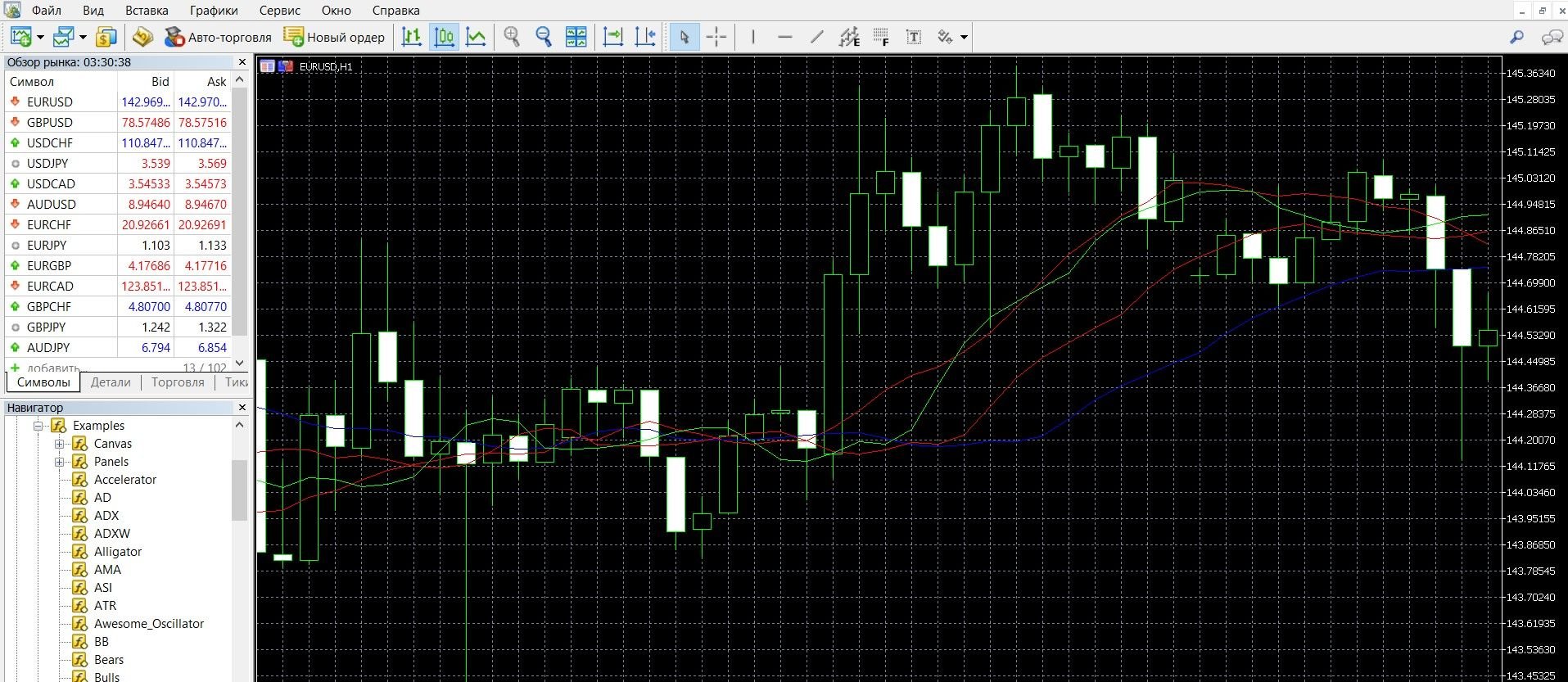
Task: Select the USDJPY symbol row
Action: 118,163
